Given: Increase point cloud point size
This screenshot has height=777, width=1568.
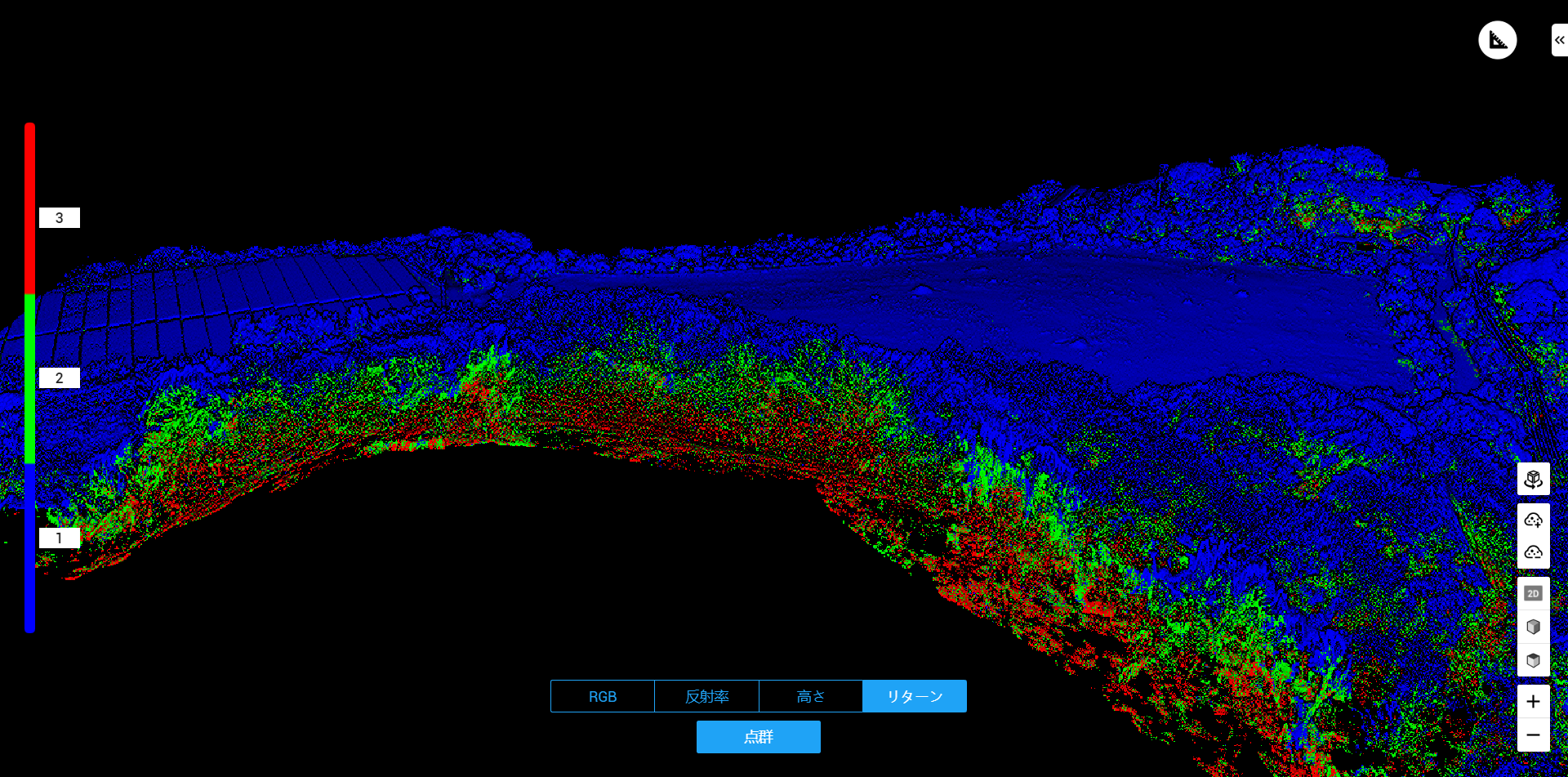Looking at the screenshot, I should click(1533, 520).
